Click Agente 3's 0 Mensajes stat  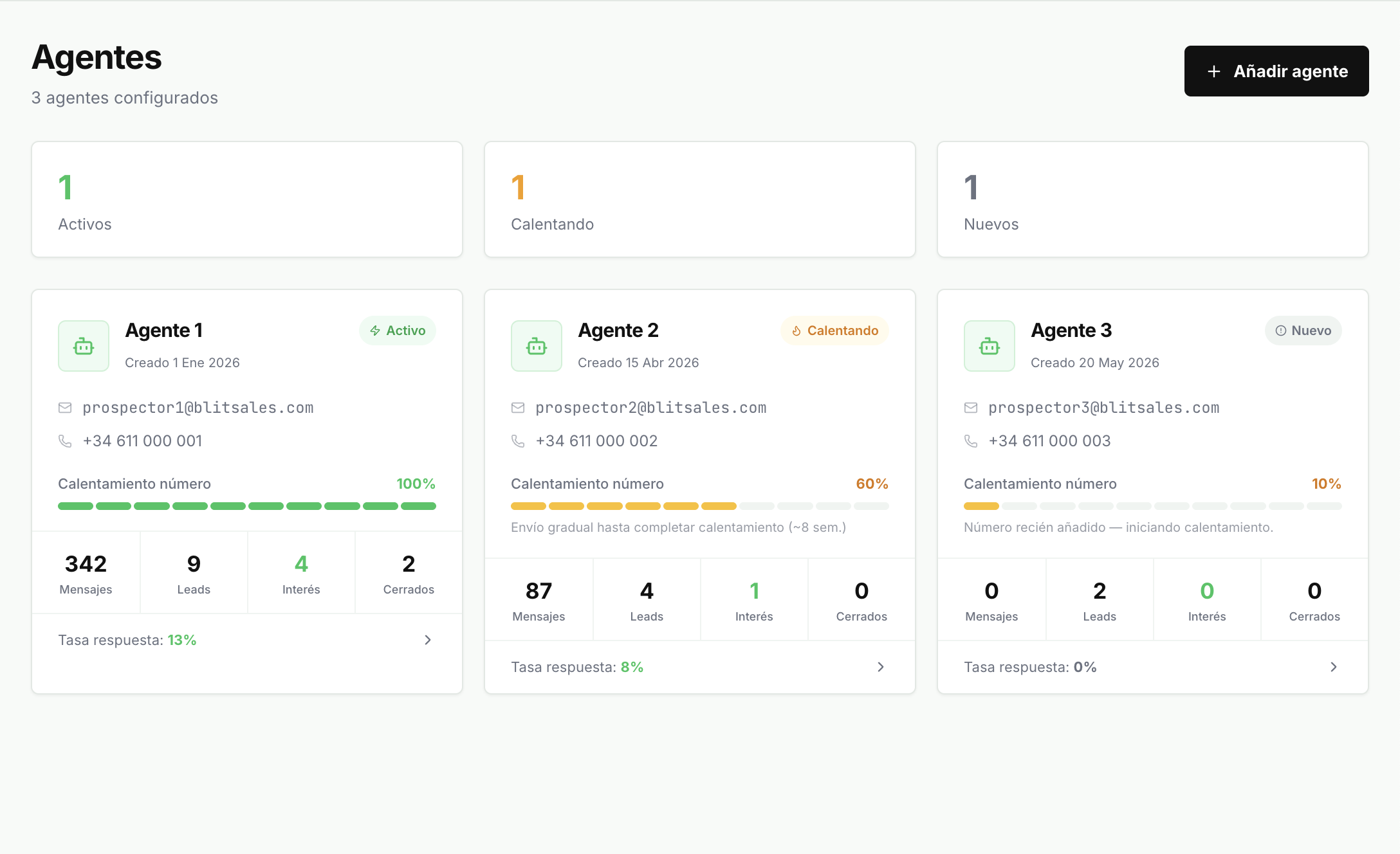point(991,600)
